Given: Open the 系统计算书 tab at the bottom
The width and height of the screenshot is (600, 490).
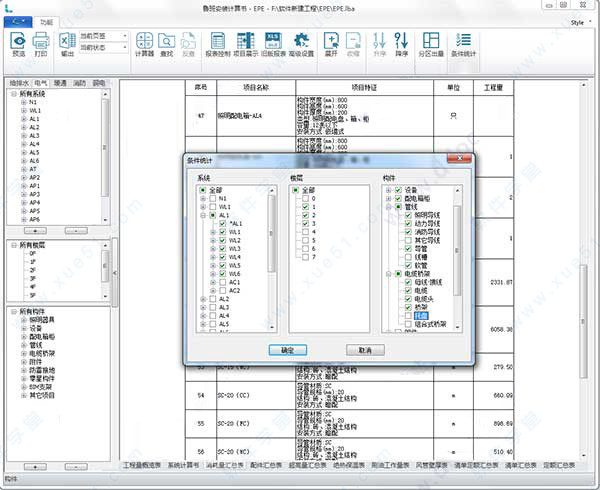Looking at the screenshot, I should pos(183,466).
